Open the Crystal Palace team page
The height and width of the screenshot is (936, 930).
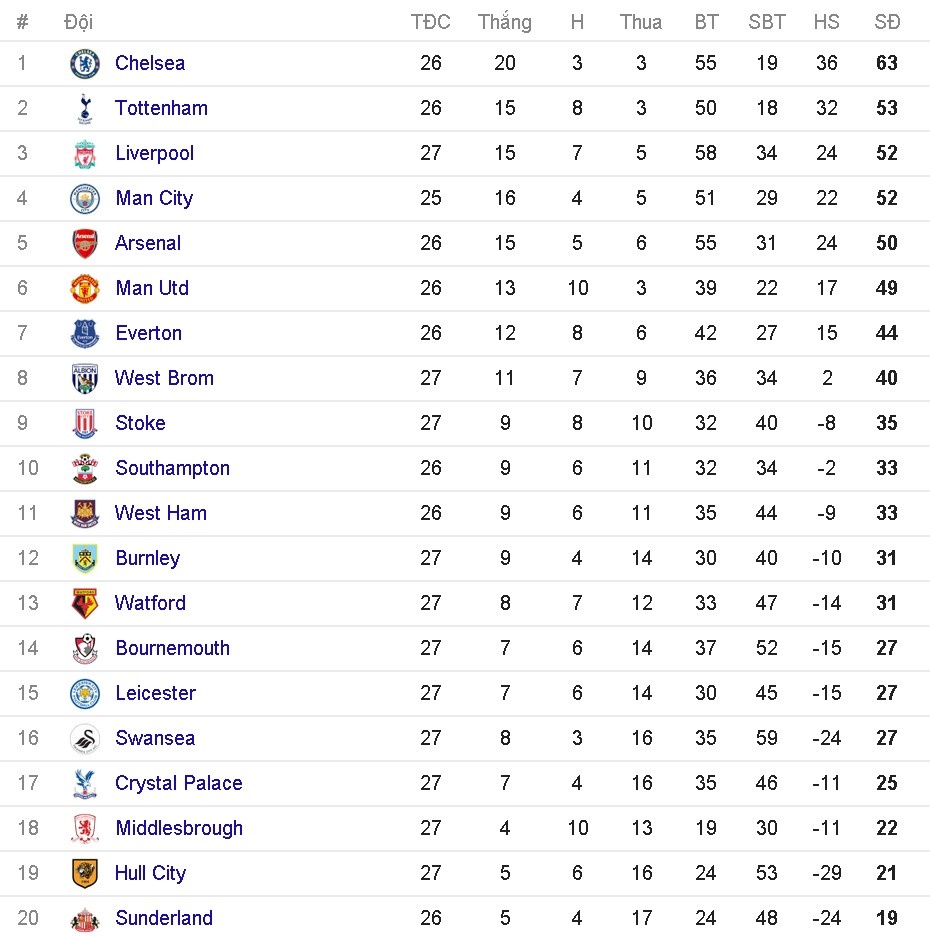178,783
